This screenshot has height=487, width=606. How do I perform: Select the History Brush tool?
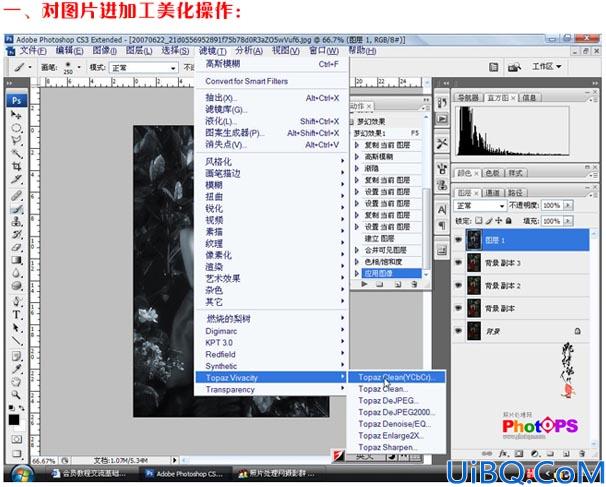click(x=16, y=235)
